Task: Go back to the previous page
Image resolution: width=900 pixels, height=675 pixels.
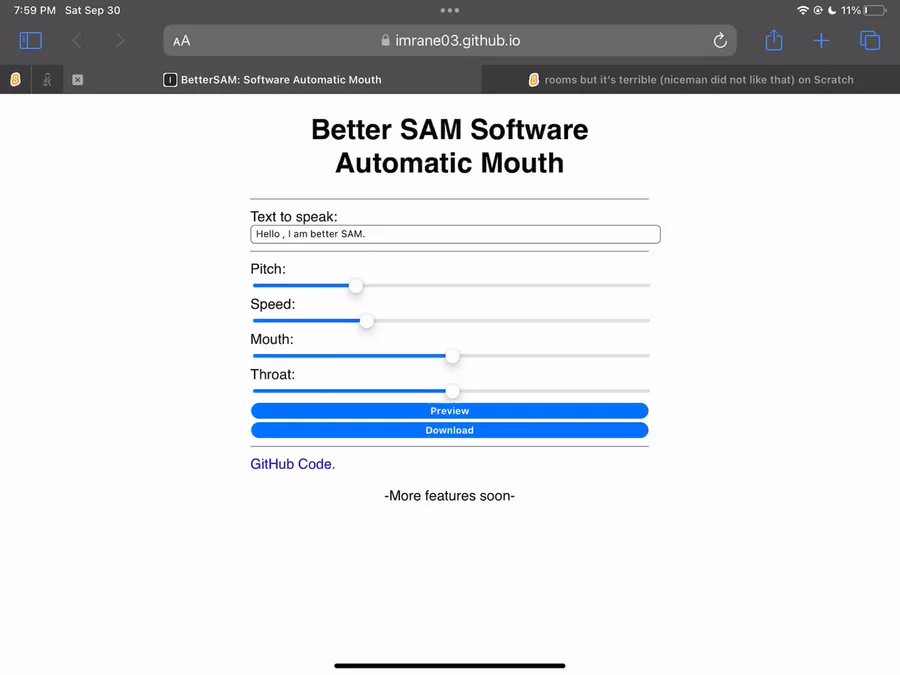Action: [x=77, y=41]
